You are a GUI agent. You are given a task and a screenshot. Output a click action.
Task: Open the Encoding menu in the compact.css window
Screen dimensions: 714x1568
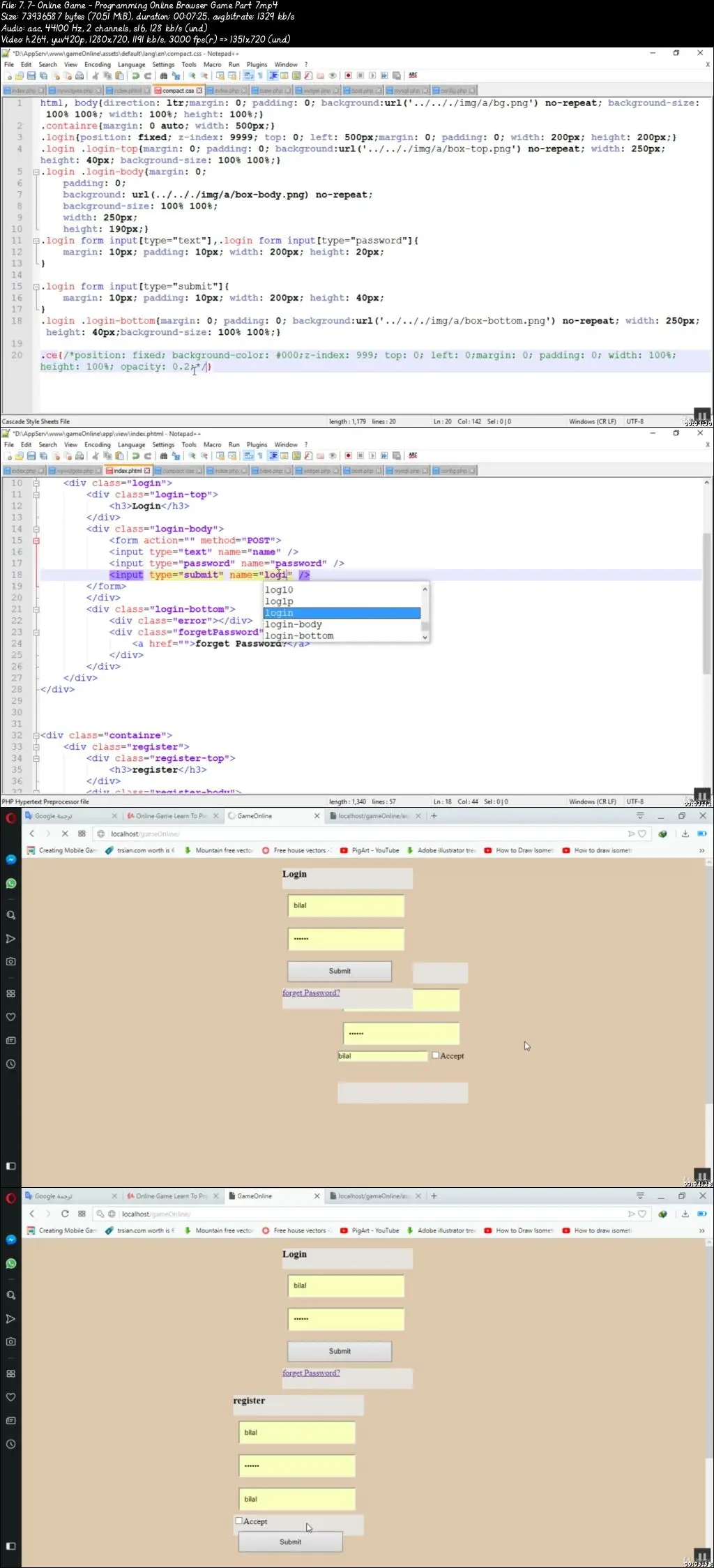[98, 64]
